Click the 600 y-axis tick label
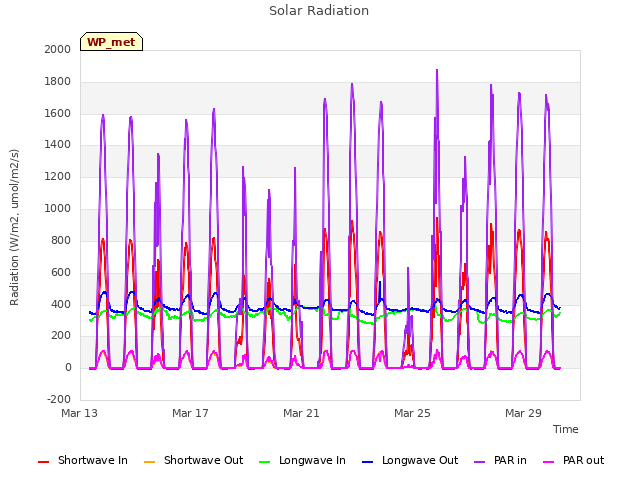The image size is (640, 480). (x=61, y=273)
